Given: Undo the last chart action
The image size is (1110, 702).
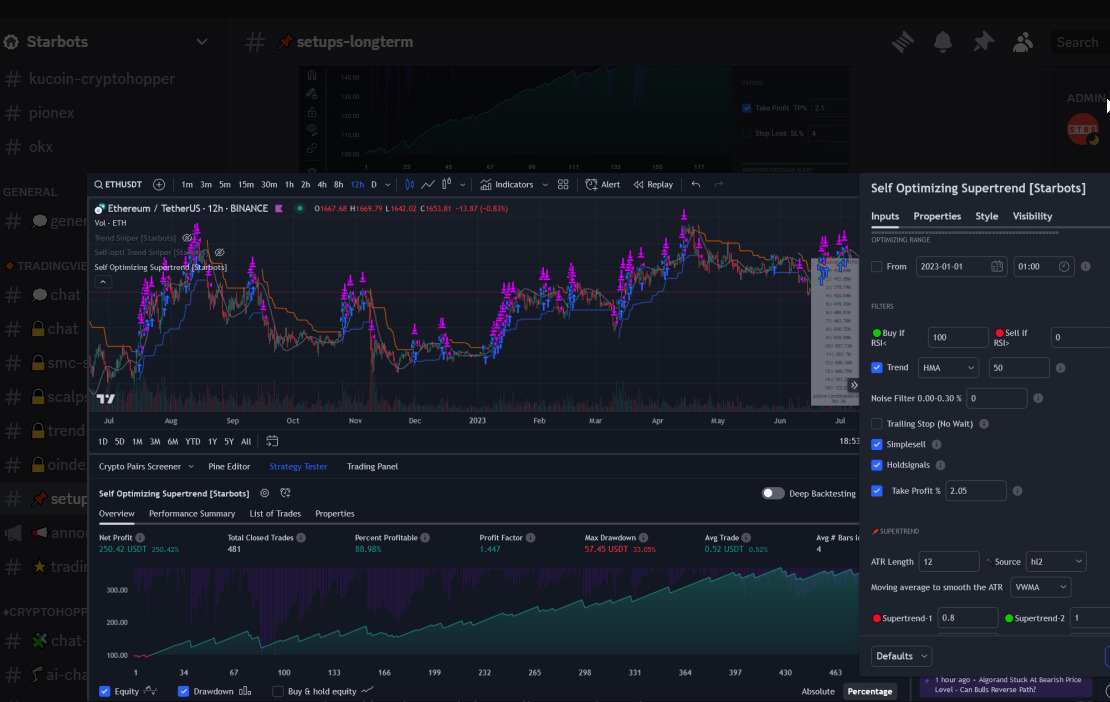Looking at the screenshot, I should pyautogui.click(x=696, y=185).
